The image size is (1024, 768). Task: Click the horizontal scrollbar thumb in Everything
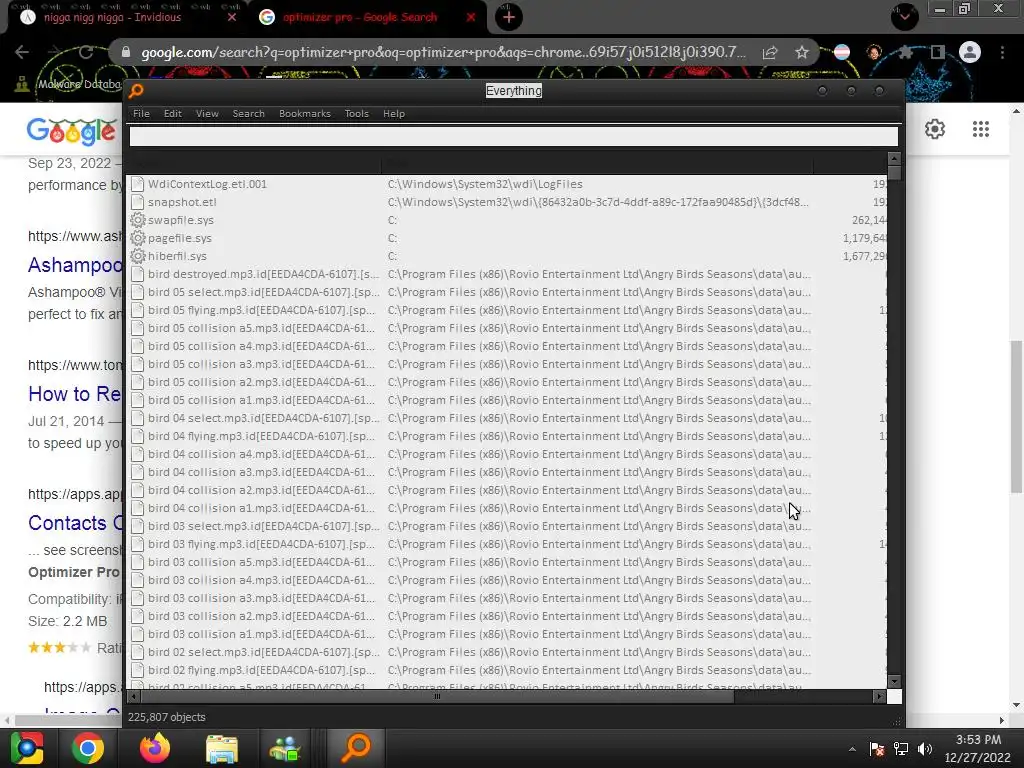click(x=436, y=697)
